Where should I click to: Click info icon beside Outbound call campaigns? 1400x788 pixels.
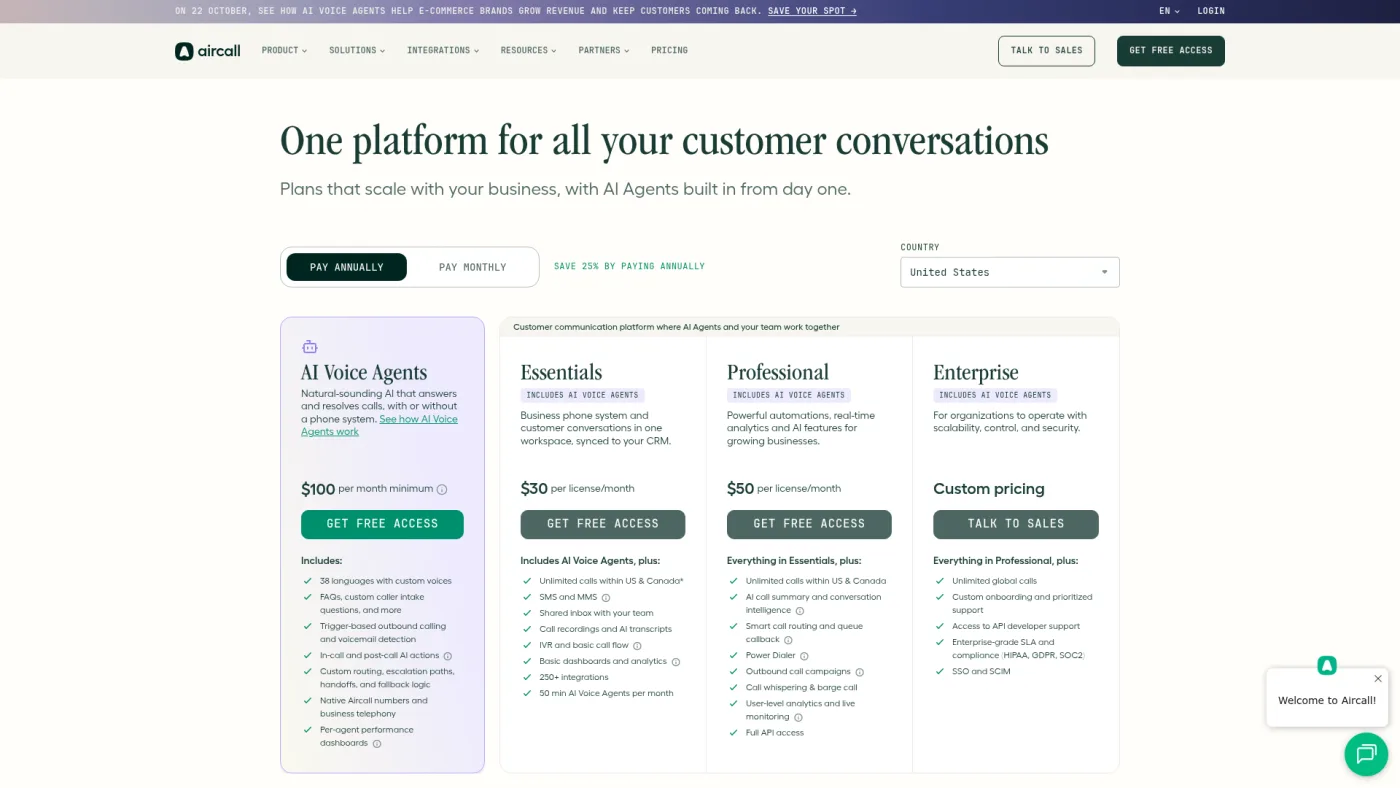coord(859,672)
